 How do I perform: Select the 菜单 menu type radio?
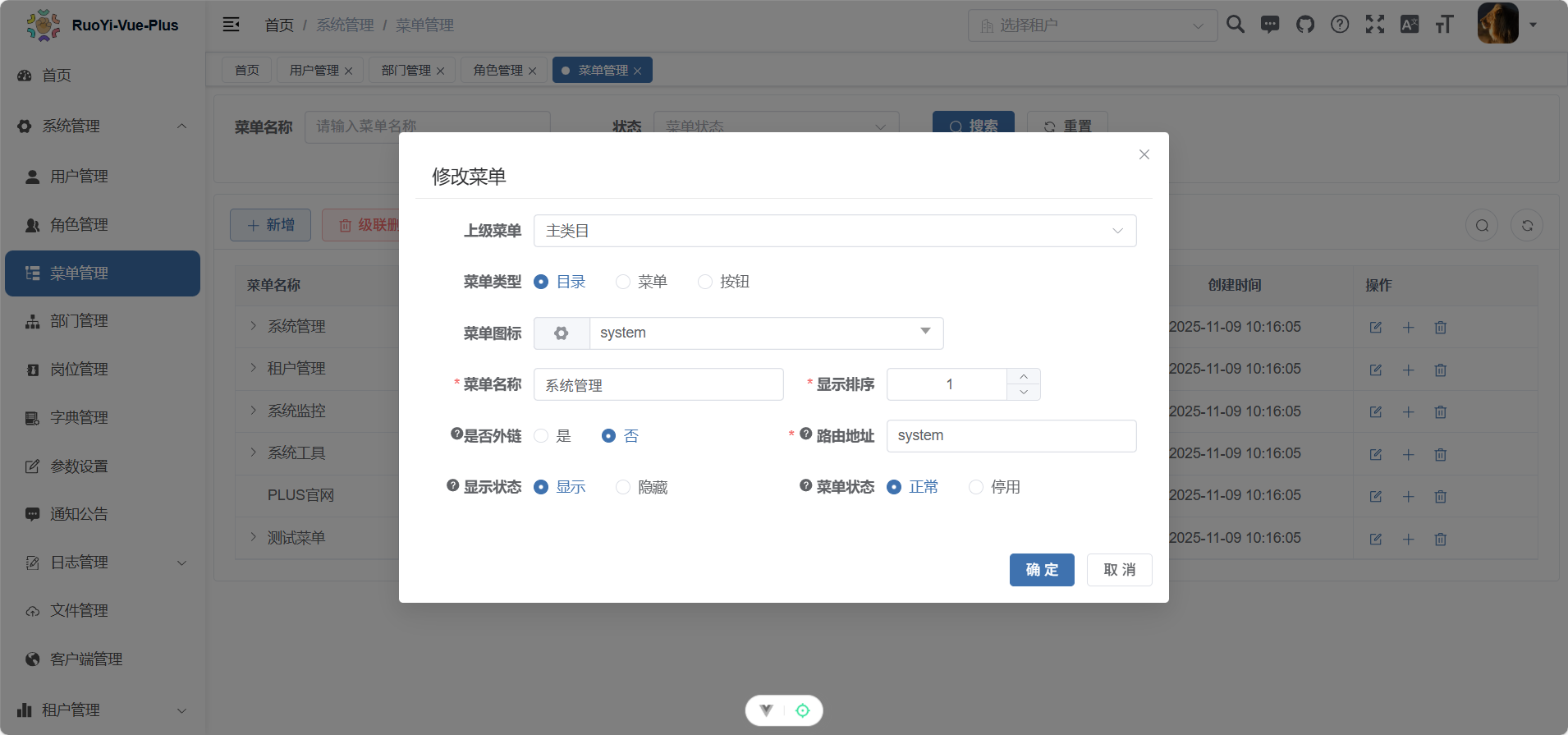(623, 282)
